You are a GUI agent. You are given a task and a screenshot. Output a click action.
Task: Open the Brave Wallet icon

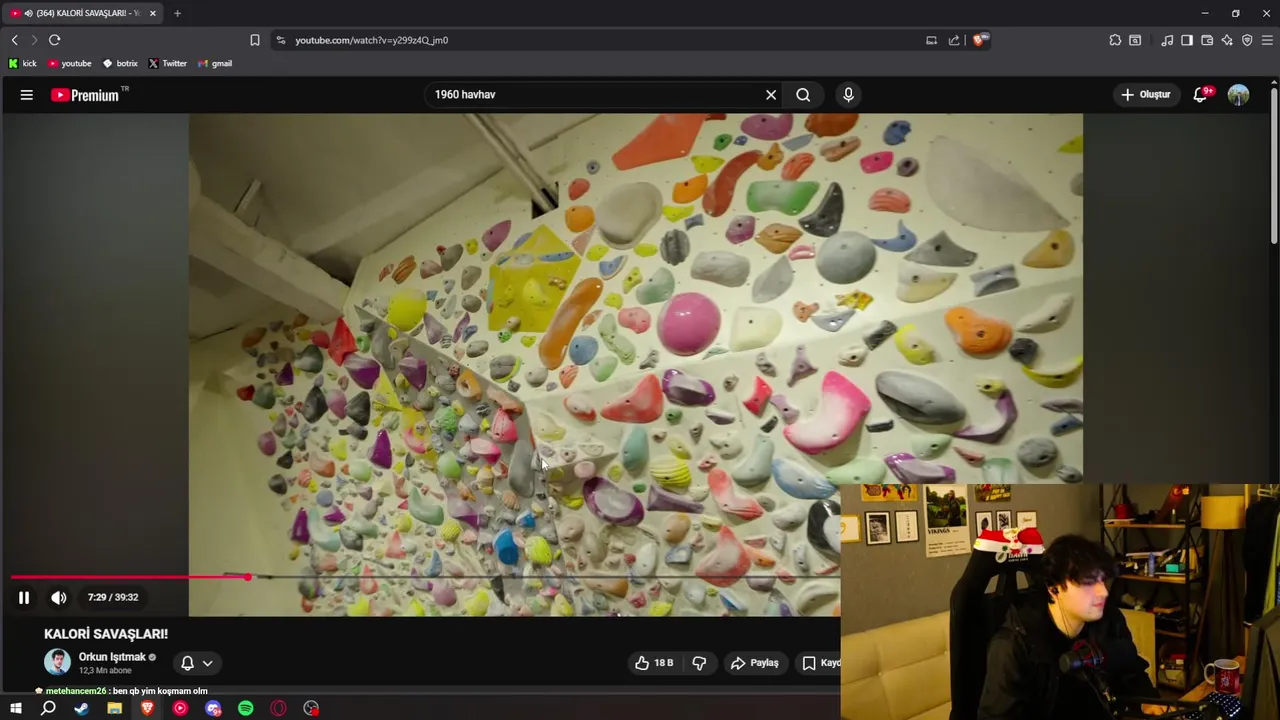[x=1207, y=40]
